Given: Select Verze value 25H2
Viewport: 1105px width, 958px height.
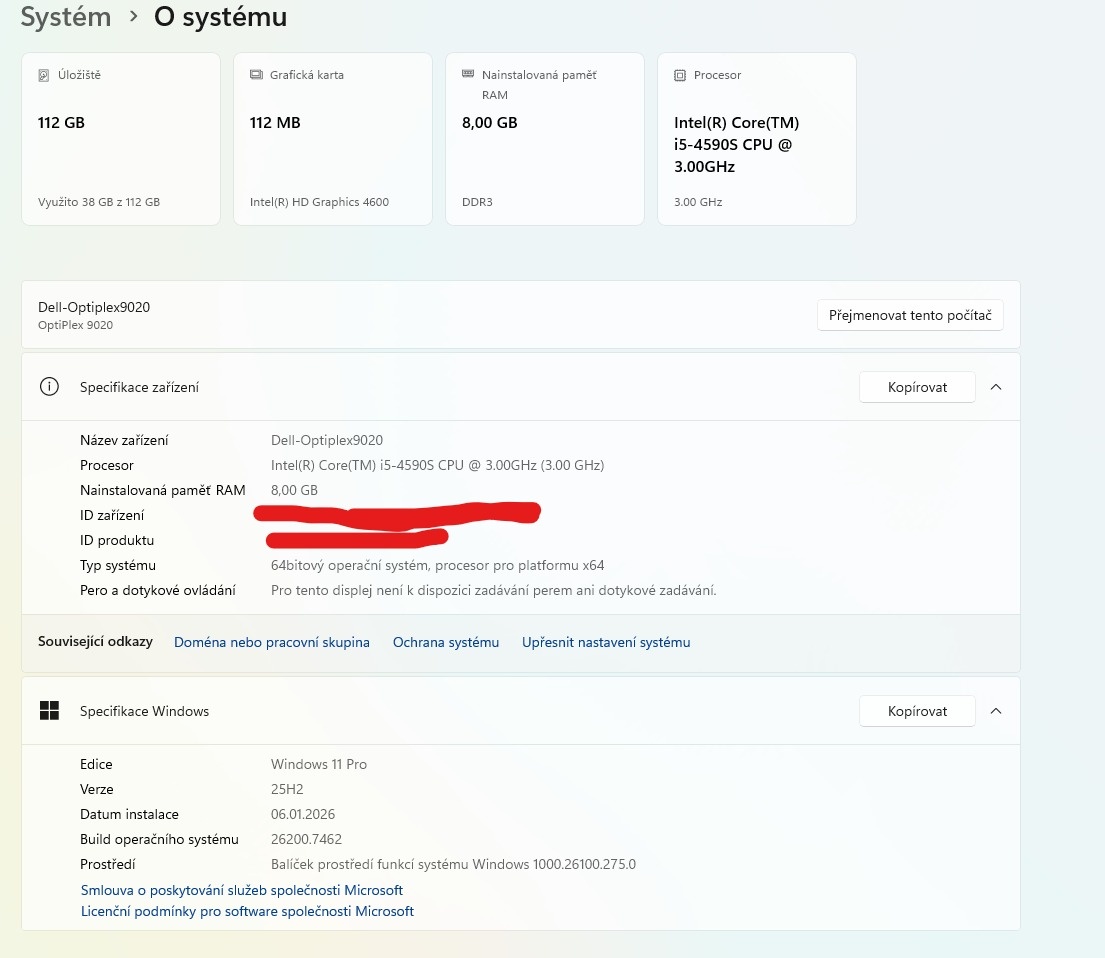Looking at the screenshot, I should pyautogui.click(x=287, y=789).
